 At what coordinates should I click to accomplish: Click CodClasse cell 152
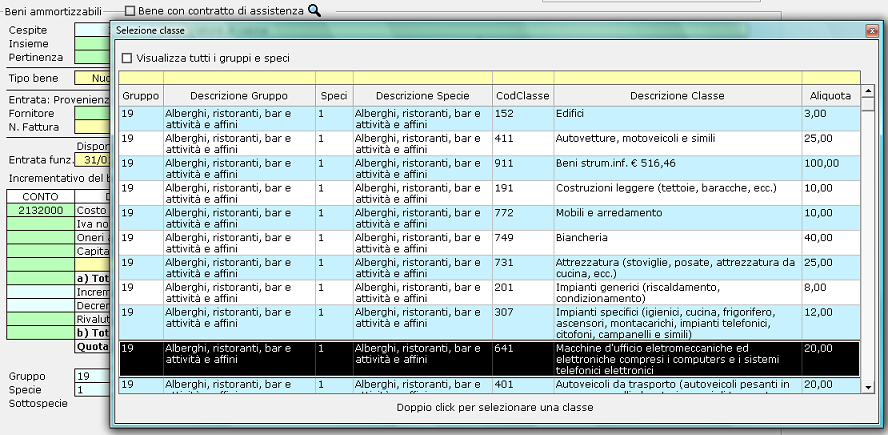(x=523, y=119)
